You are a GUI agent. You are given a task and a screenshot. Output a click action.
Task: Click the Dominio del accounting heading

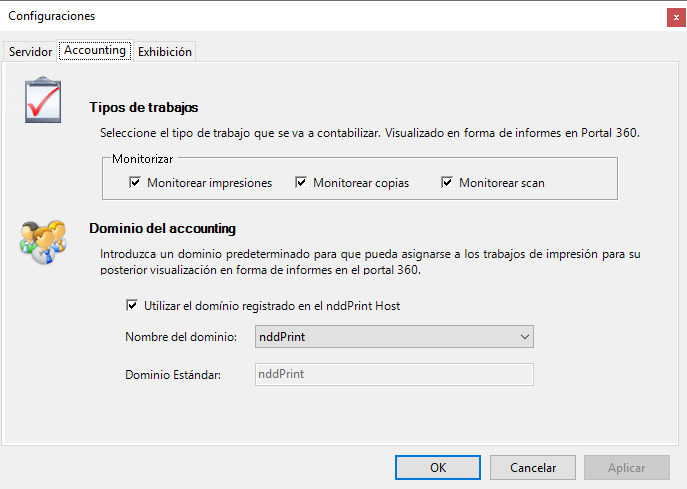tap(162, 228)
